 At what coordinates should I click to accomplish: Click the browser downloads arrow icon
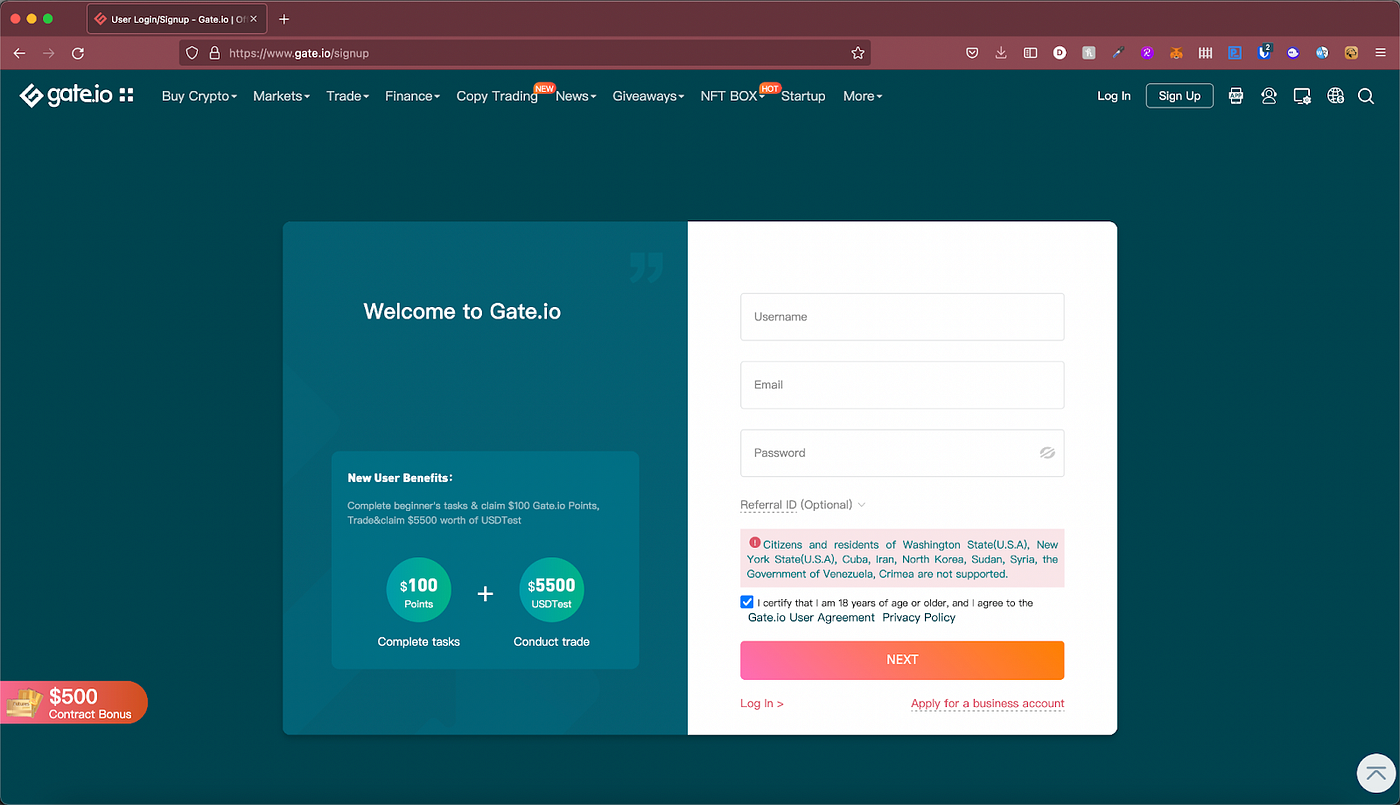pyautogui.click(x=1001, y=53)
